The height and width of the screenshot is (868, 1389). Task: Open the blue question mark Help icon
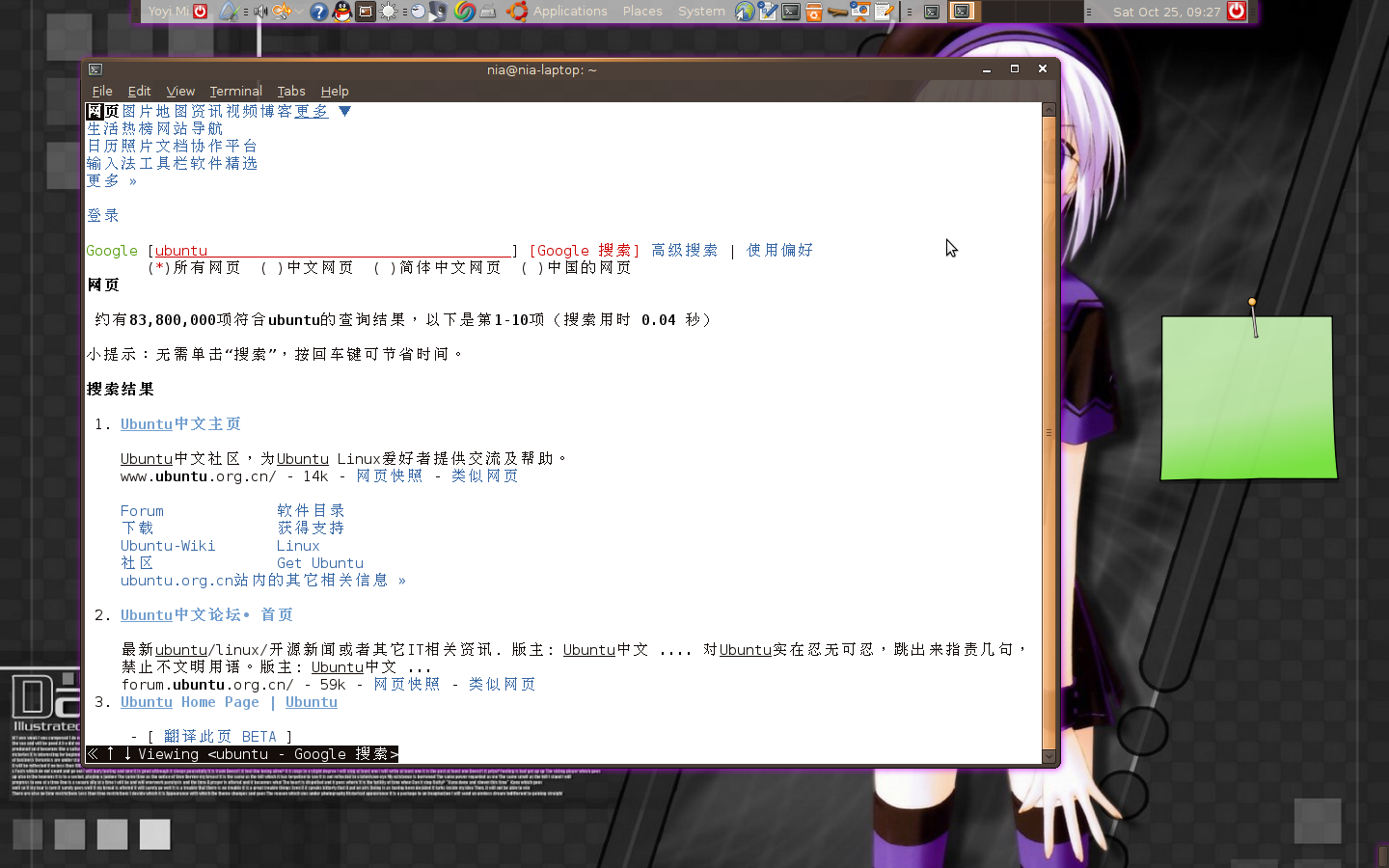click(x=318, y=12)
